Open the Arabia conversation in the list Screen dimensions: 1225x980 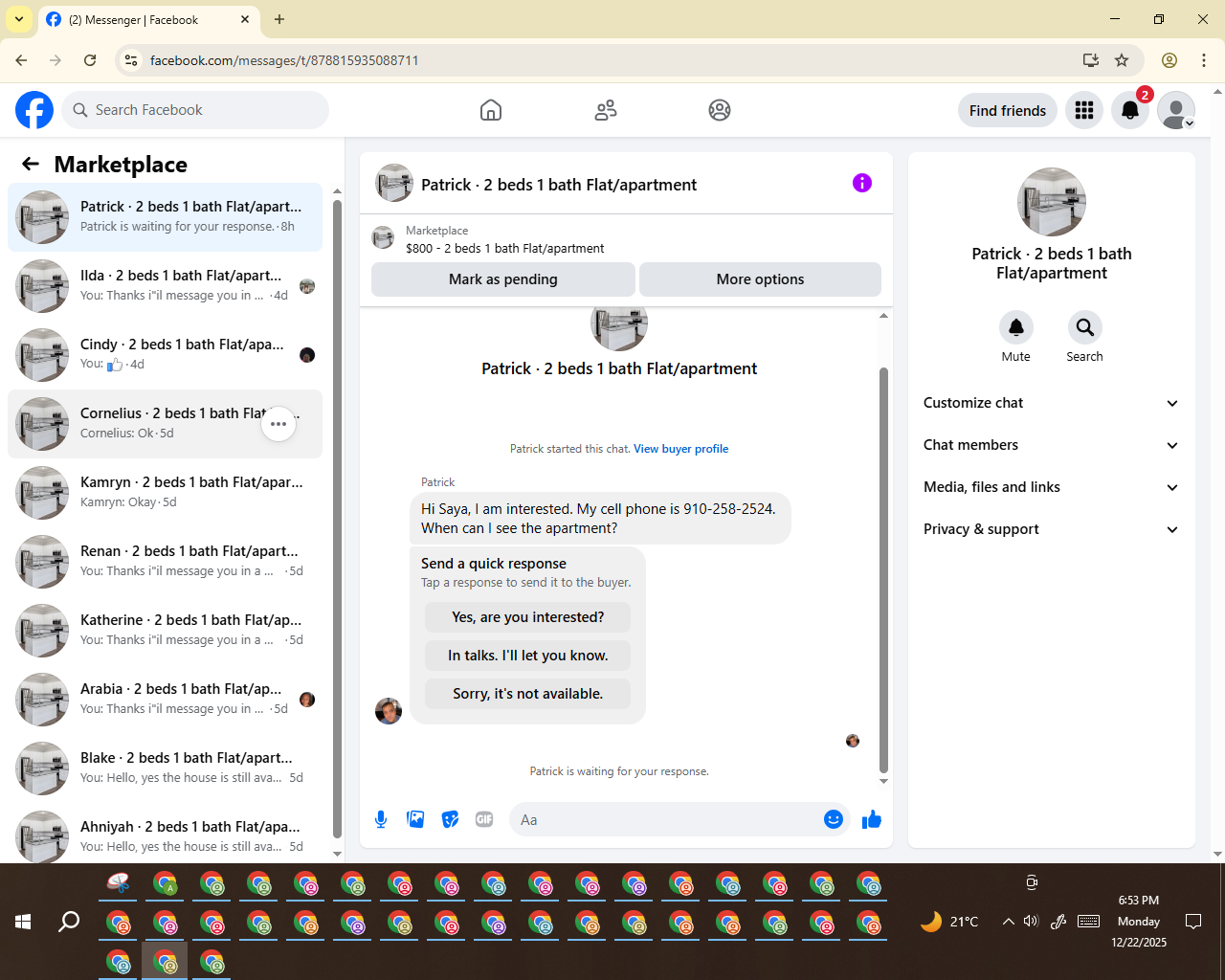click(165, 700)
